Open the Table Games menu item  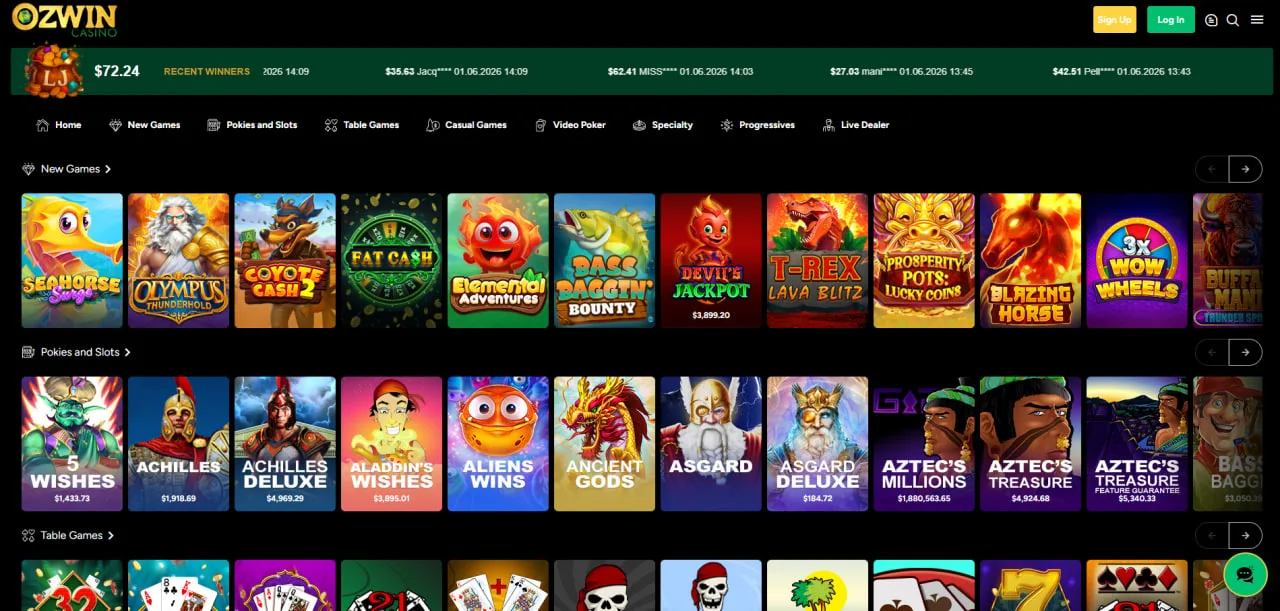point(362,125)
